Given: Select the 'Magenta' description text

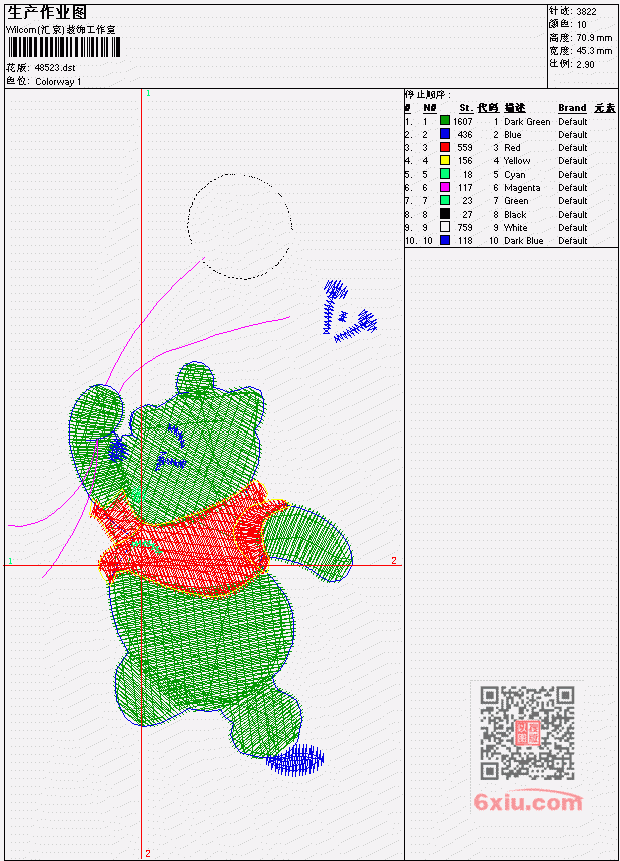Looking at the screenshot, I should point(522,188).
